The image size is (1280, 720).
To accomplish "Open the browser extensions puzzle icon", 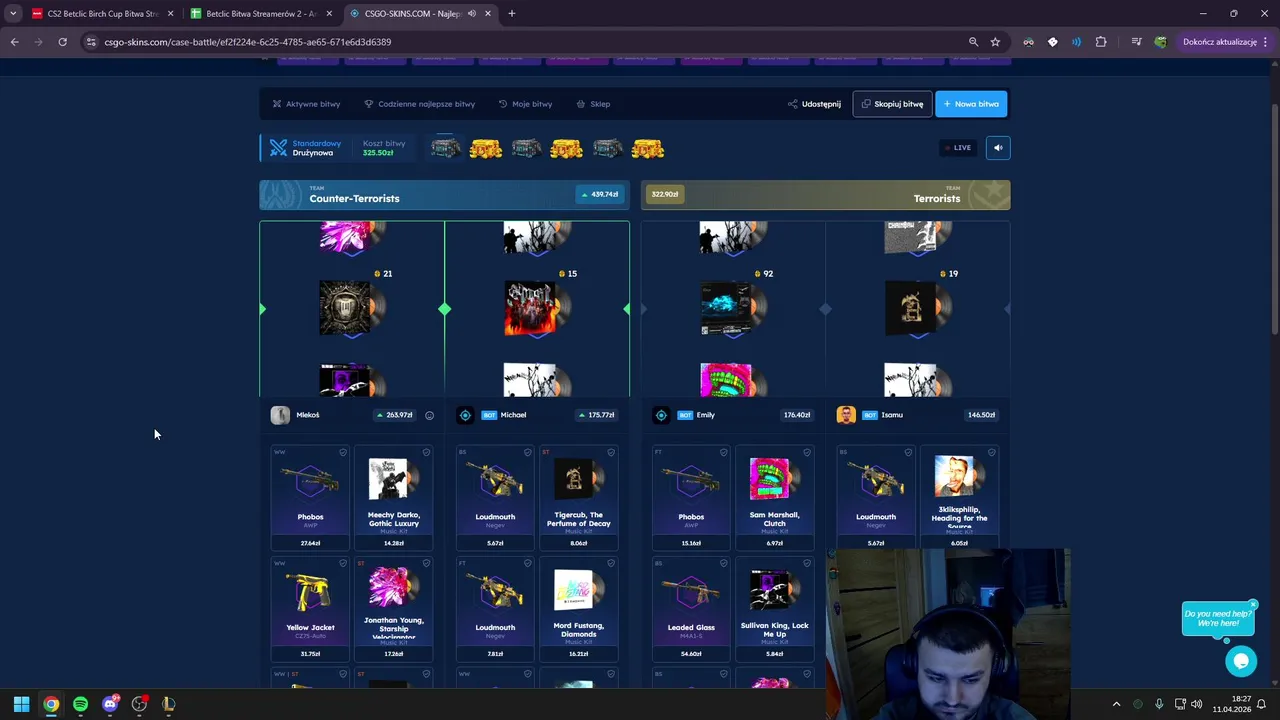I will (1101, 42).
